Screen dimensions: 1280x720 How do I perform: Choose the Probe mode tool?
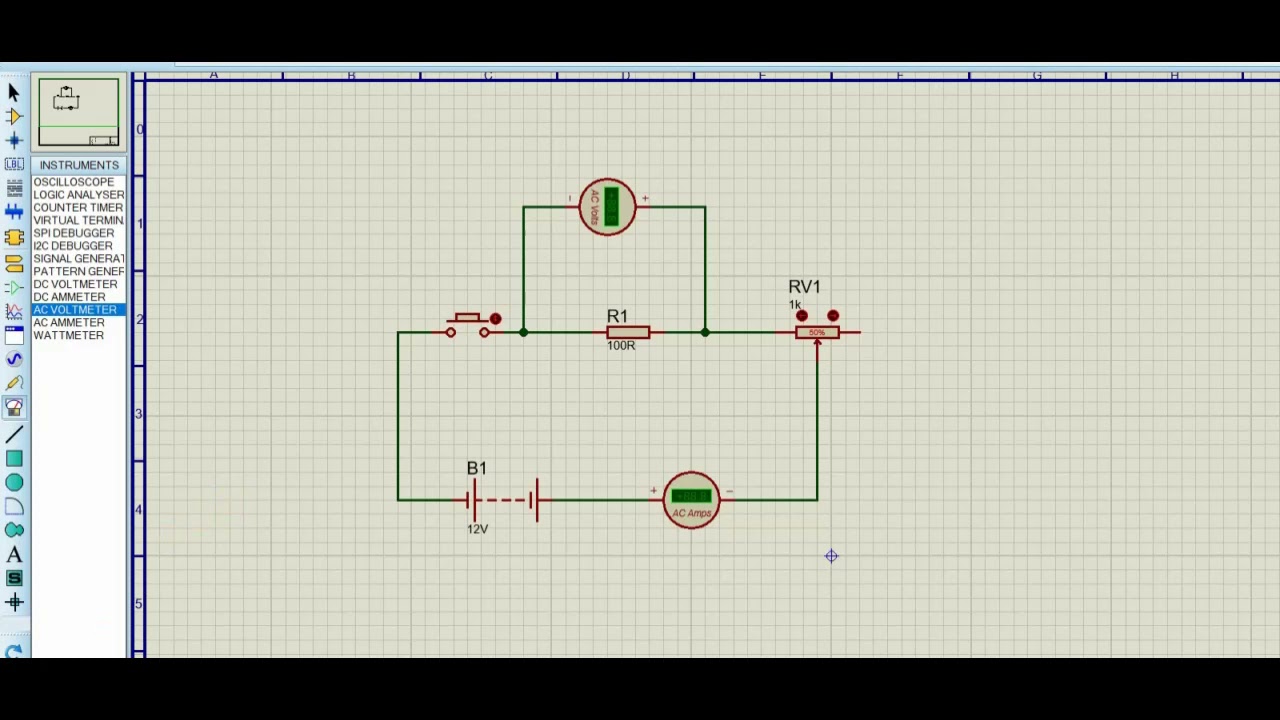pyautogui.click(x=14, y=383)
